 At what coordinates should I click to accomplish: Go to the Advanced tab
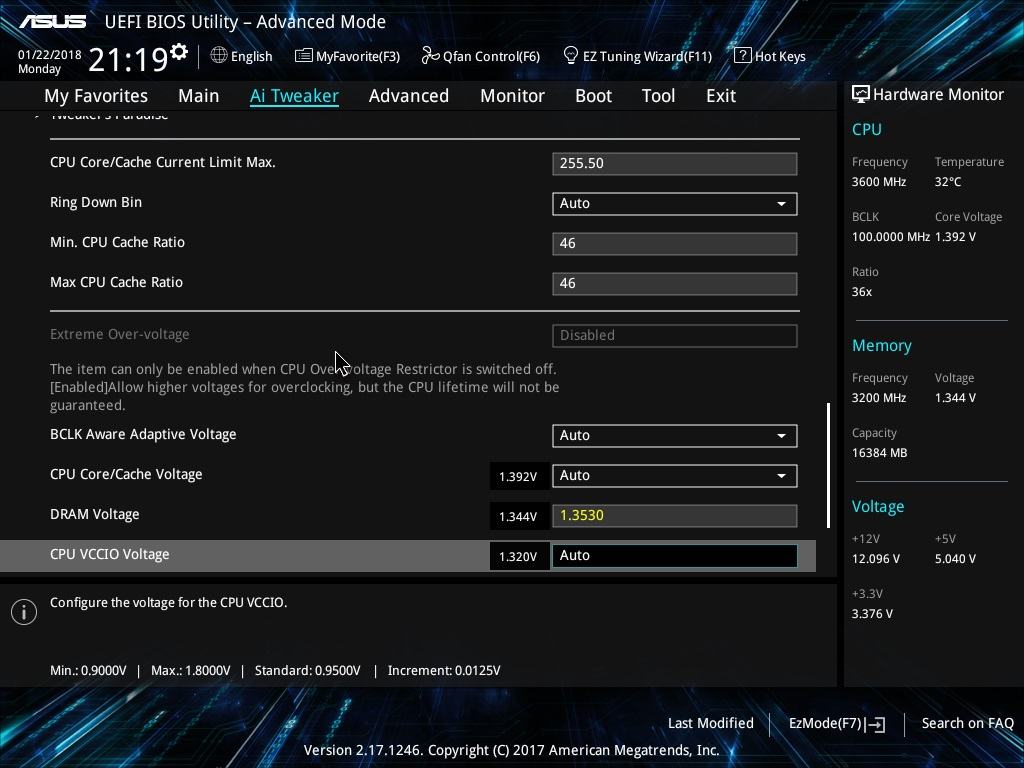point(409,96)
